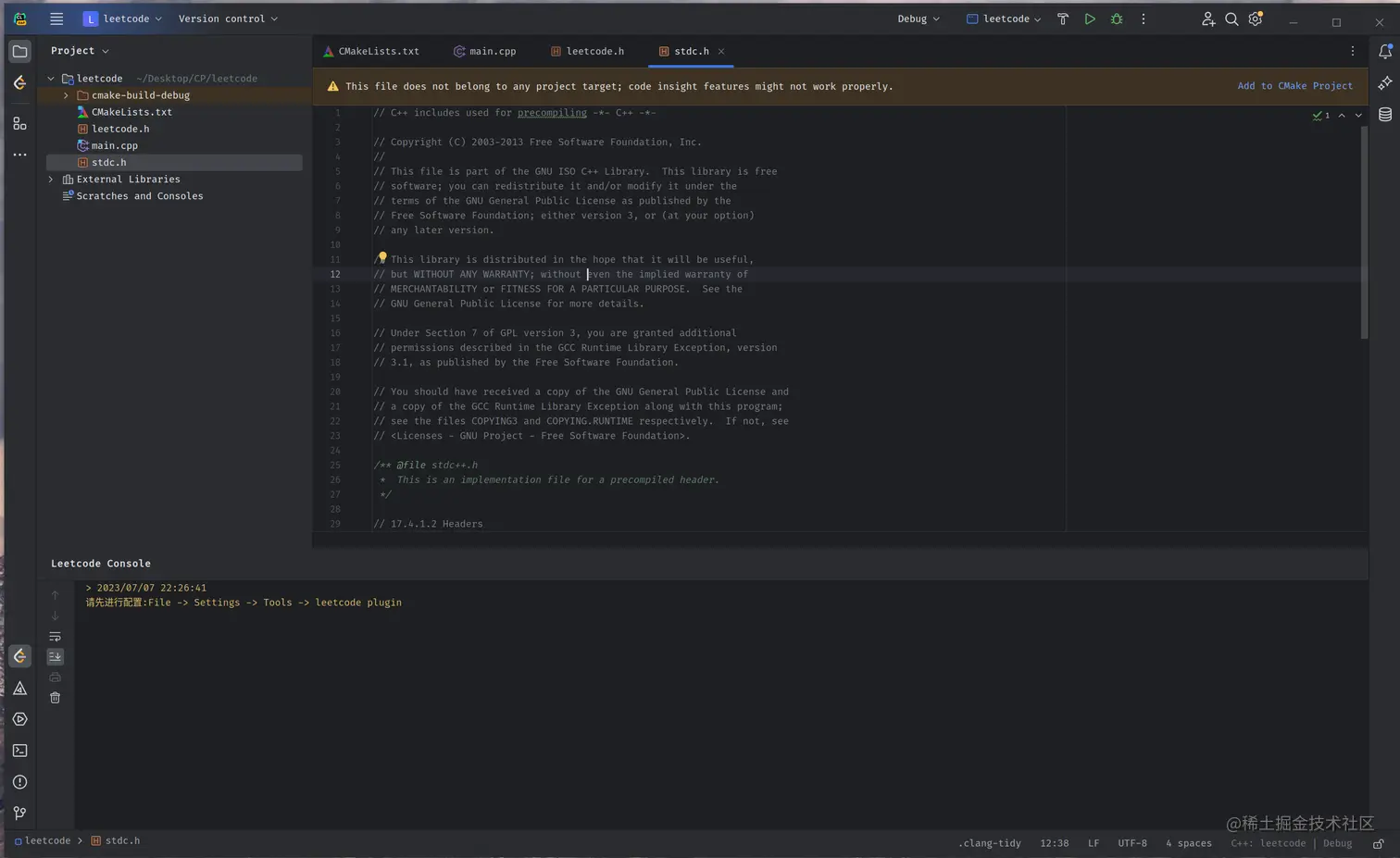Viewport: 1400px width, 858px height.
Task: Open the leetcode project dropdown
Action: [x=122, y=19]
